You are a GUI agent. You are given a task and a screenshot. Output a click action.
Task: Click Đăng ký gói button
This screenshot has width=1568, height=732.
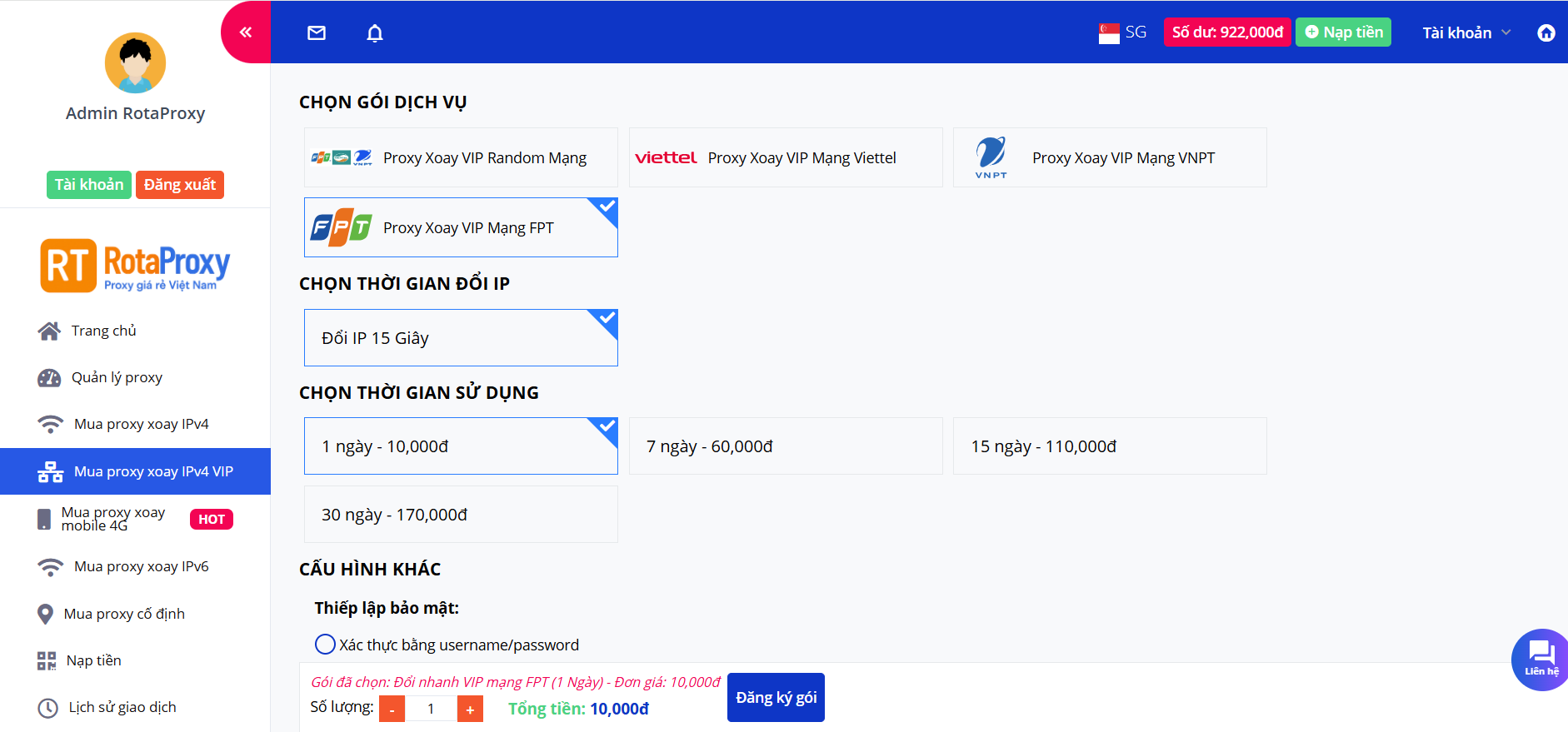776,698
